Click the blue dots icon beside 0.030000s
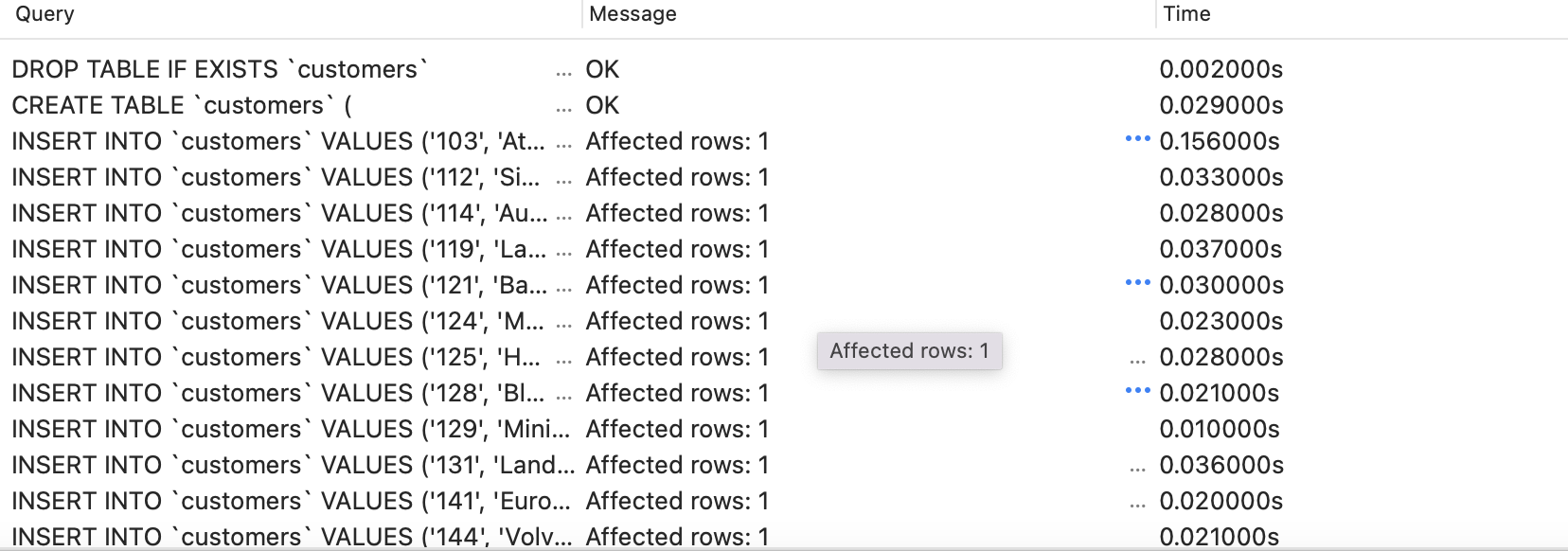 tap(1136, 284)
